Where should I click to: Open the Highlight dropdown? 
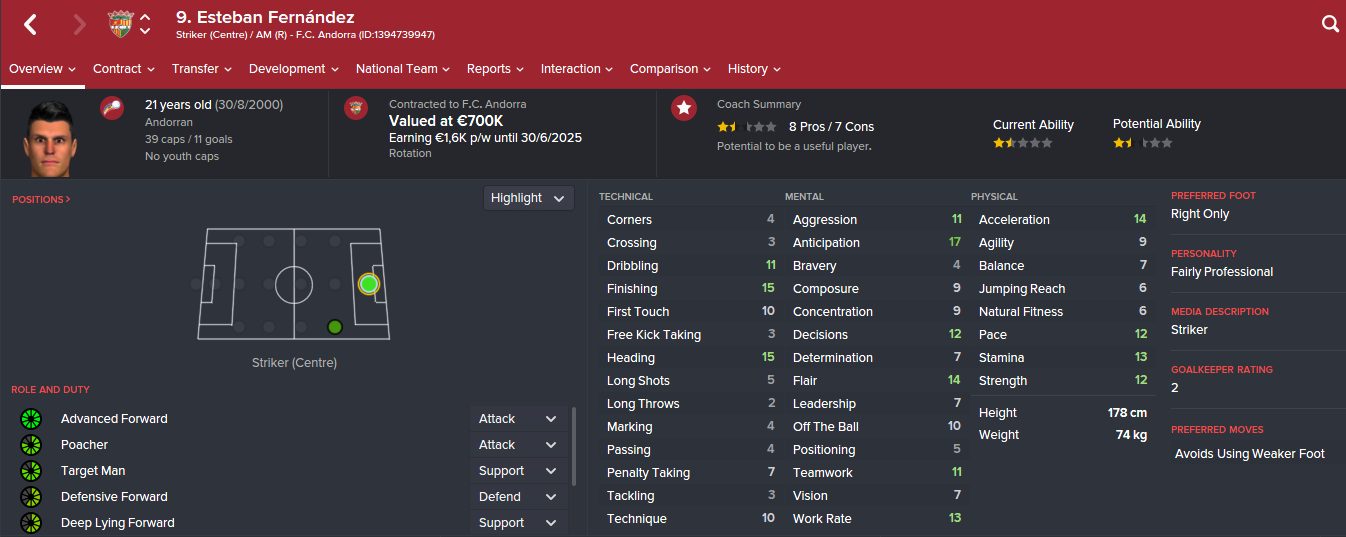click(529, 198)
